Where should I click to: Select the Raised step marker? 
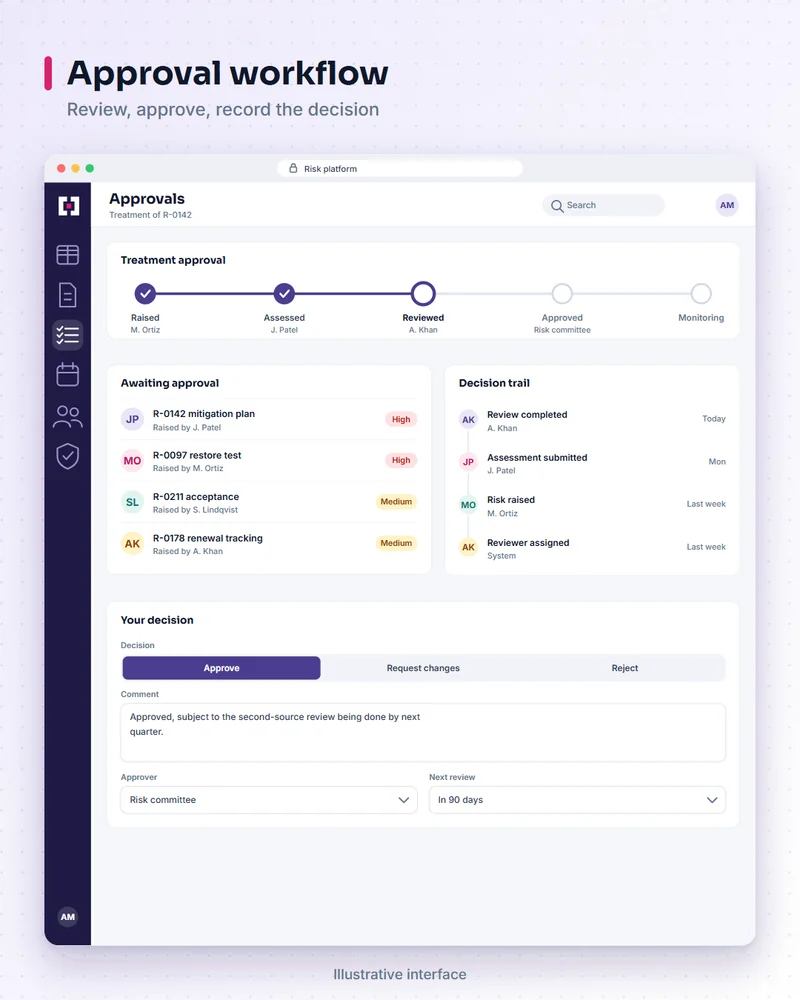[x=145, y=294]
